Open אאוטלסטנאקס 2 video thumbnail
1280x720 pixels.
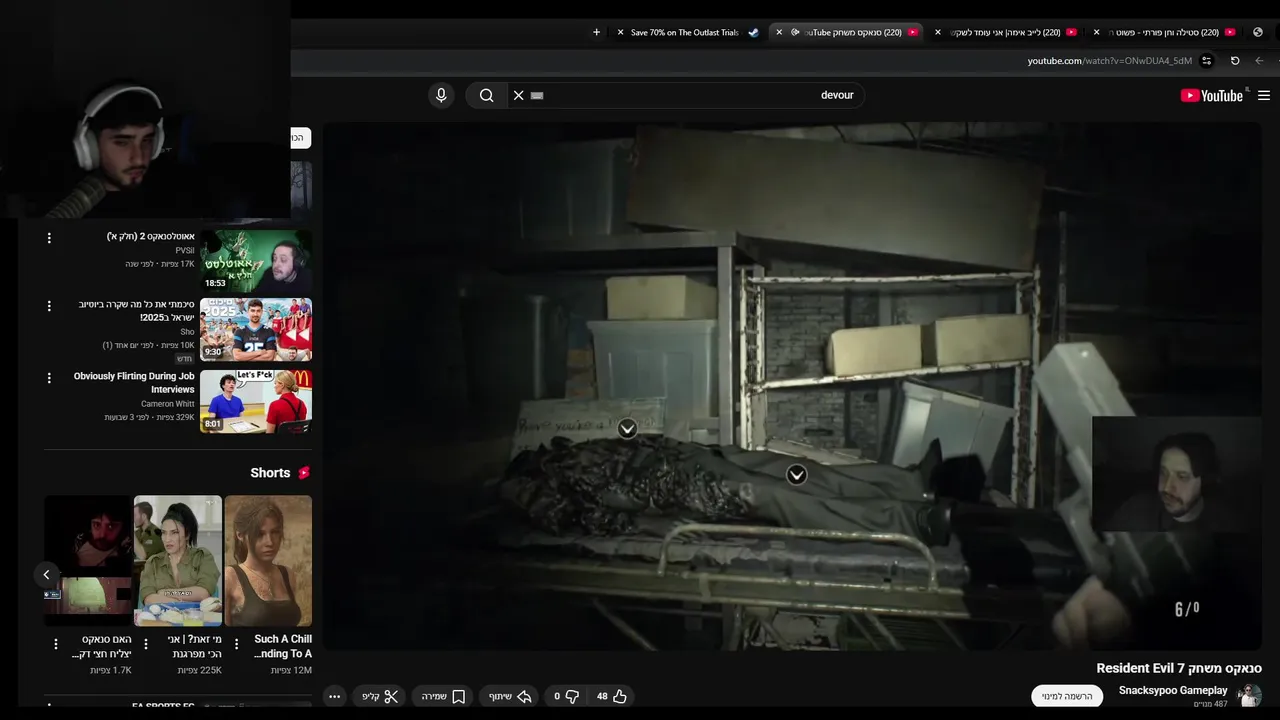coord(256,261)
